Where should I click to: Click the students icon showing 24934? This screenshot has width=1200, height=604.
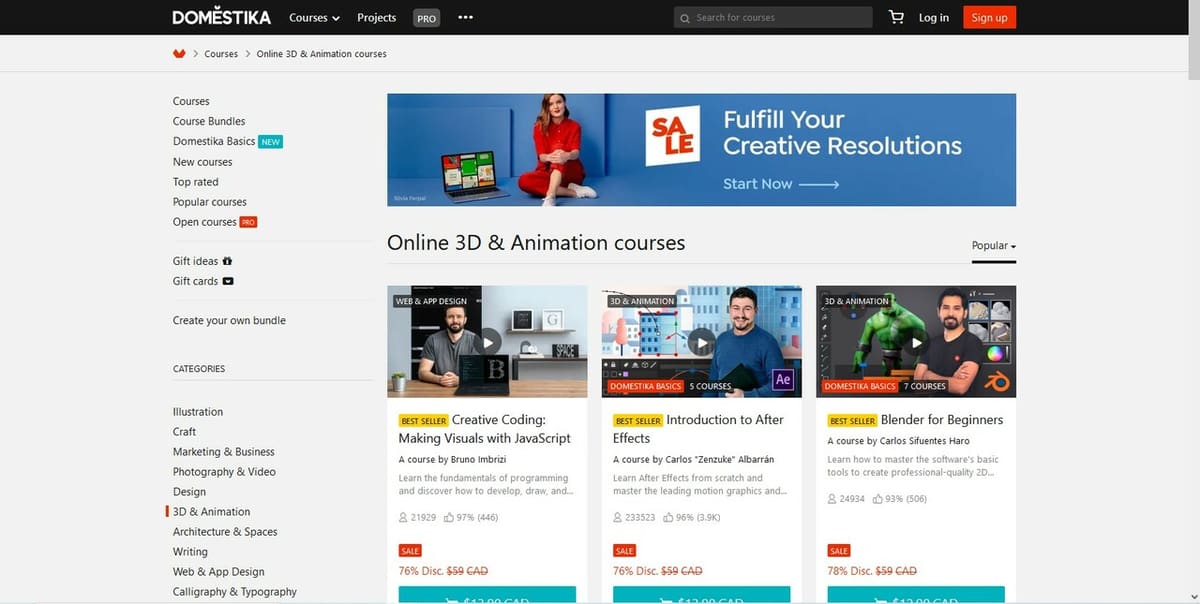[x=832, y=498]
